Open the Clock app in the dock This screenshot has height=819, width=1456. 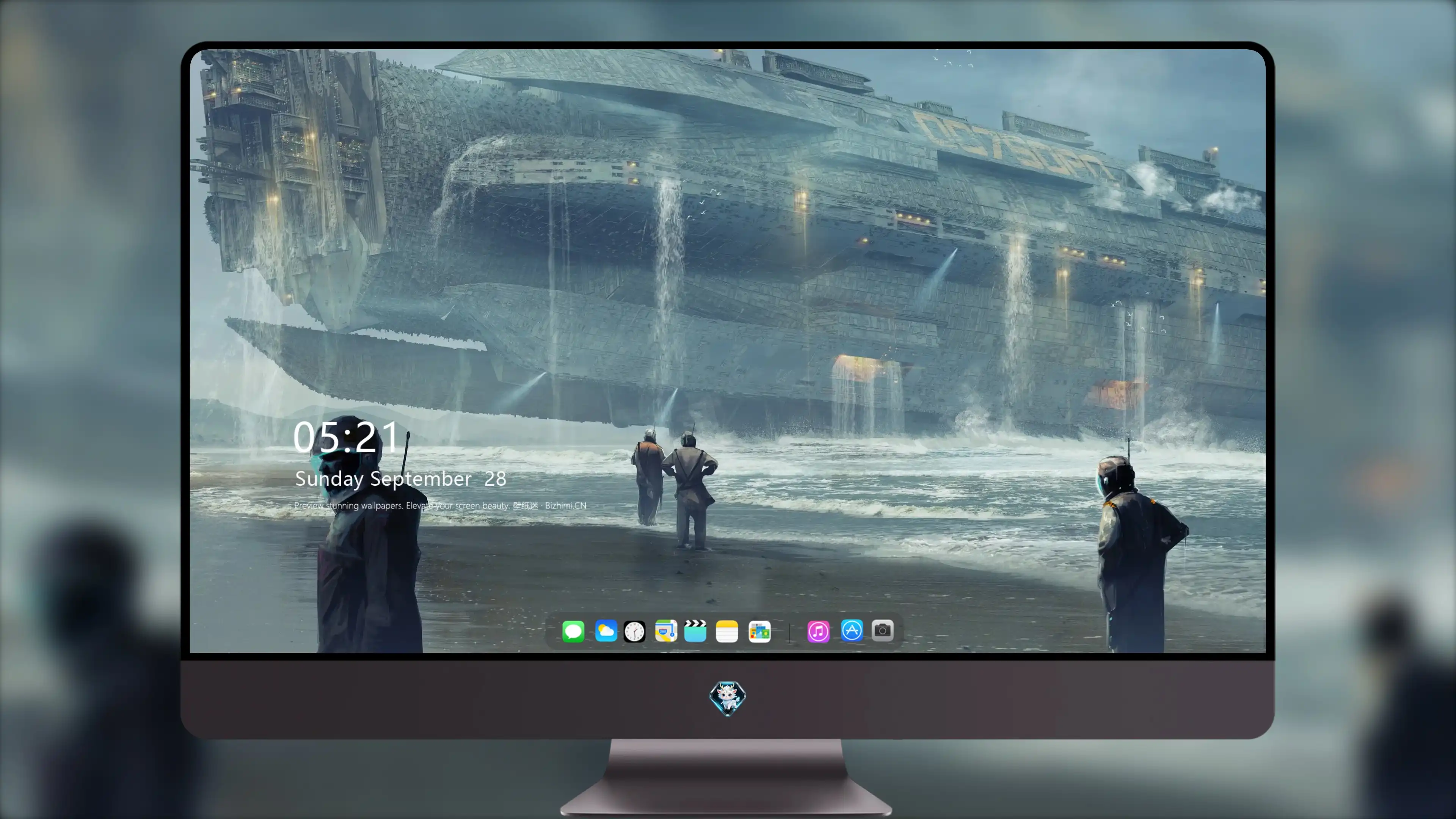pos(634,631)
